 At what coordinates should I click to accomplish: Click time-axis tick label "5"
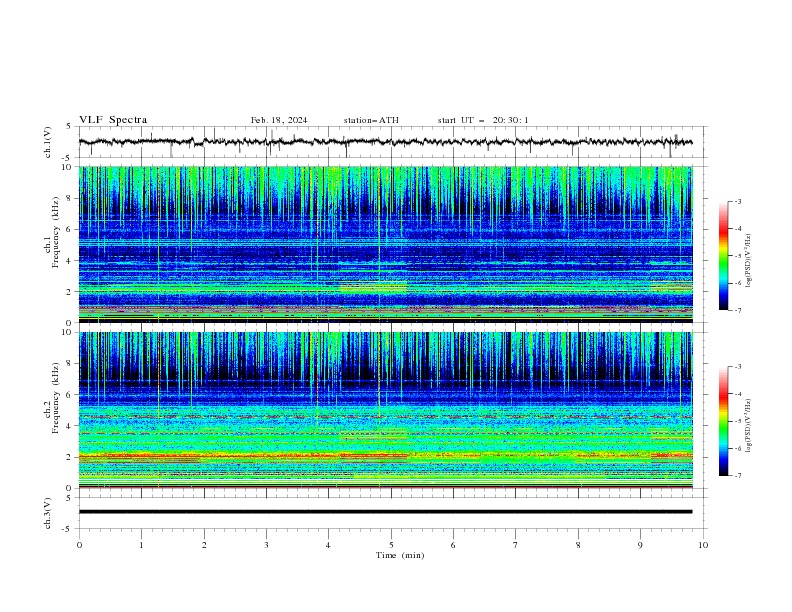click(x=391, y=545)
